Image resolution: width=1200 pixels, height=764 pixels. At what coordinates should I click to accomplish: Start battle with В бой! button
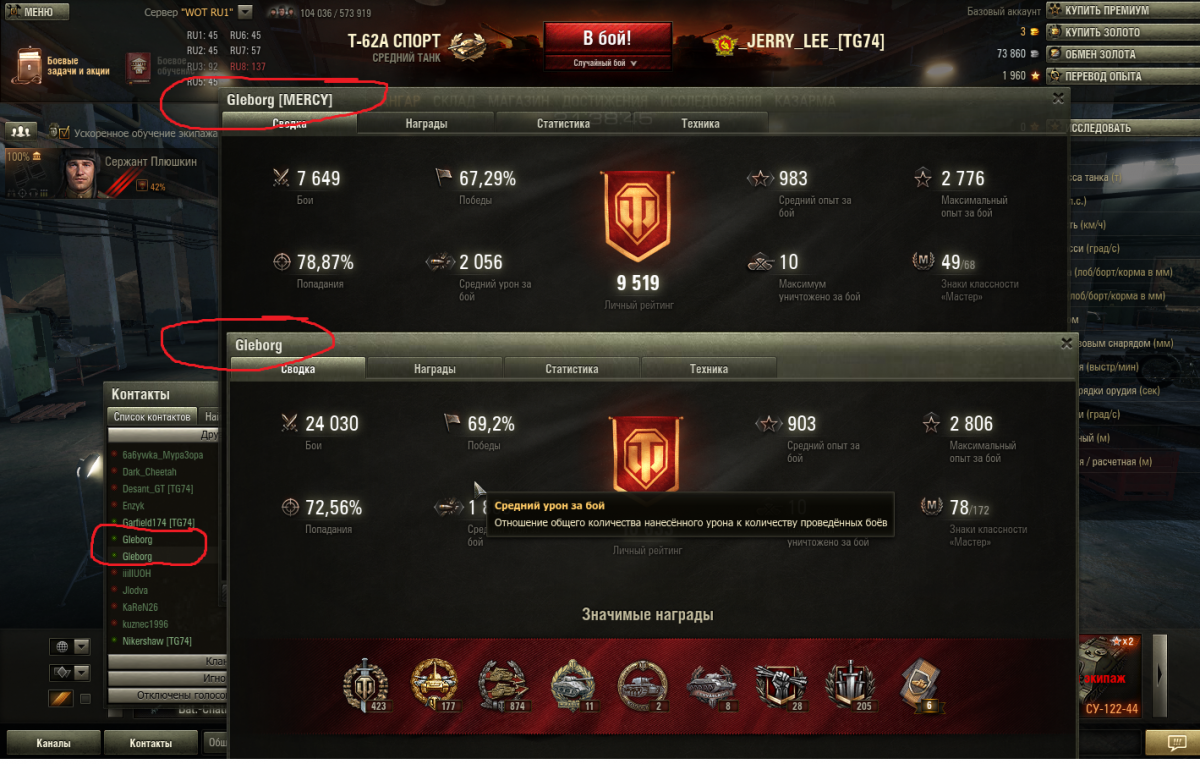click(x=607, y=39)
